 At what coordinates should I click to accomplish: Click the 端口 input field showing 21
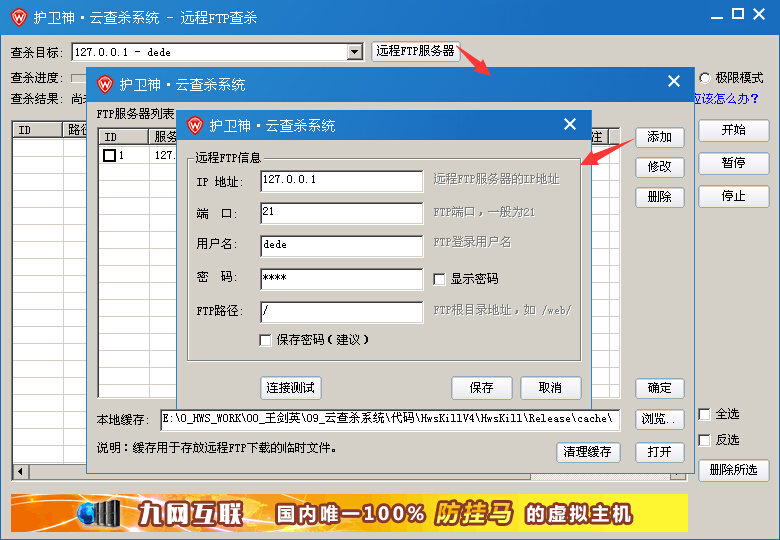[342, 213]
